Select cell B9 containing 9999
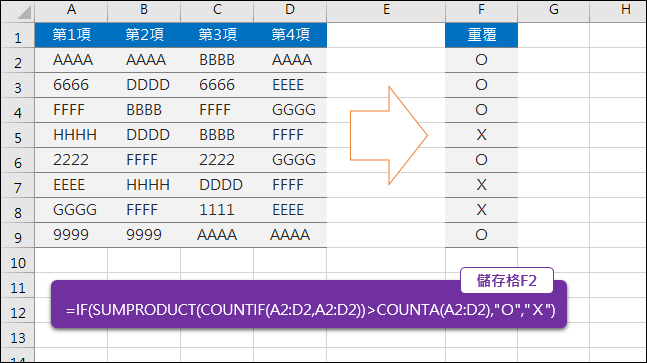The image size is (647, 363). (144, 235)
